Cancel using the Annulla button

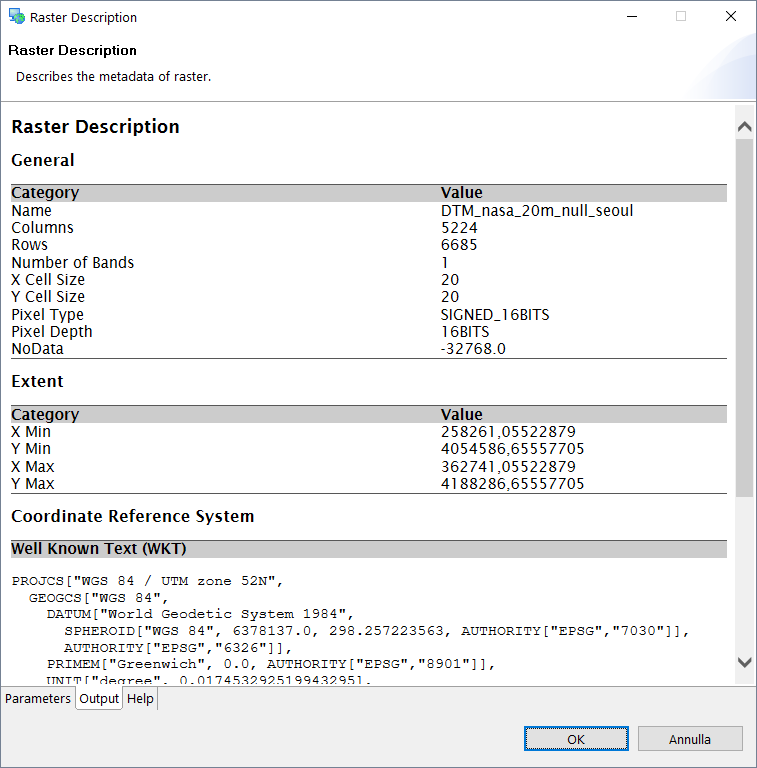[x=689, y=739]
